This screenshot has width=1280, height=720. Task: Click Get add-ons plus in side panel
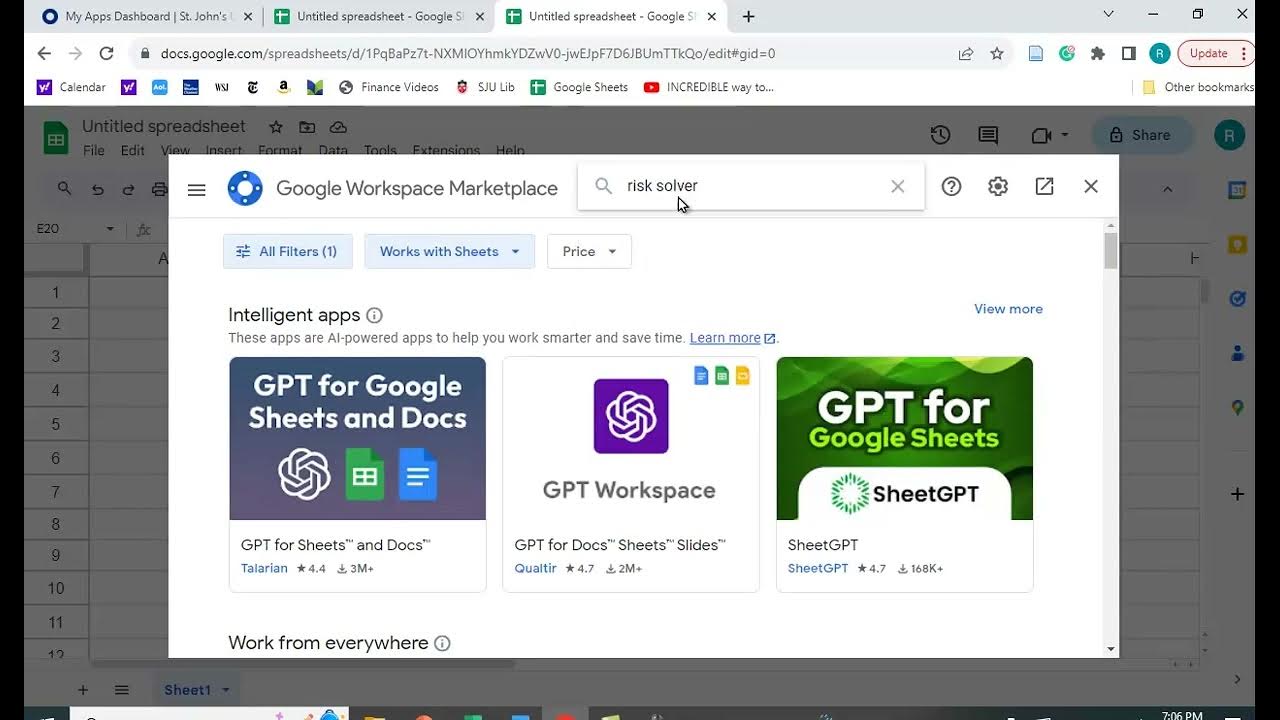(x=1237, y=494)
